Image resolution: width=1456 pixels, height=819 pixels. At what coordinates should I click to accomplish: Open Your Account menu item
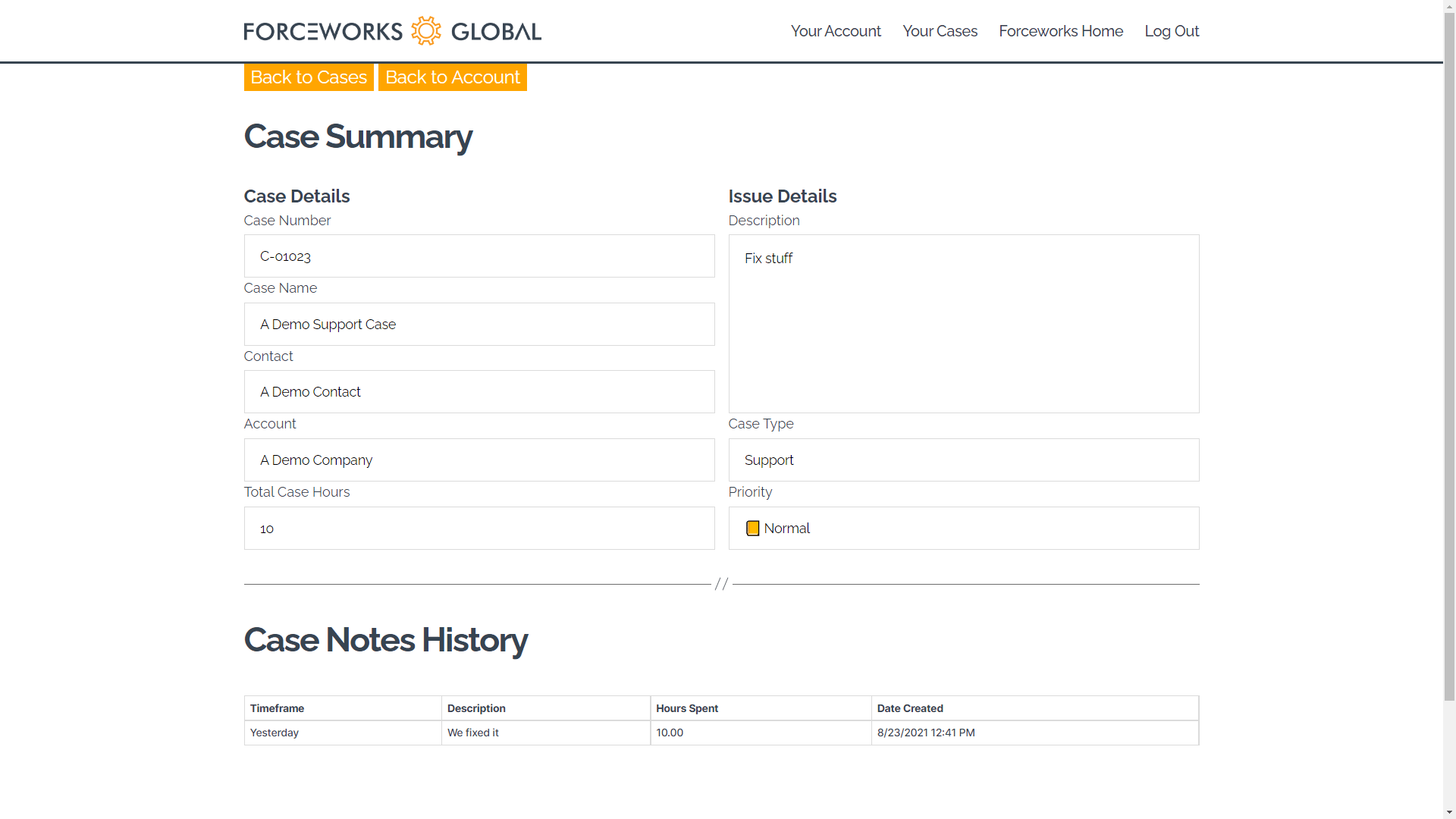pyautogui.click(x=836, y=31)
